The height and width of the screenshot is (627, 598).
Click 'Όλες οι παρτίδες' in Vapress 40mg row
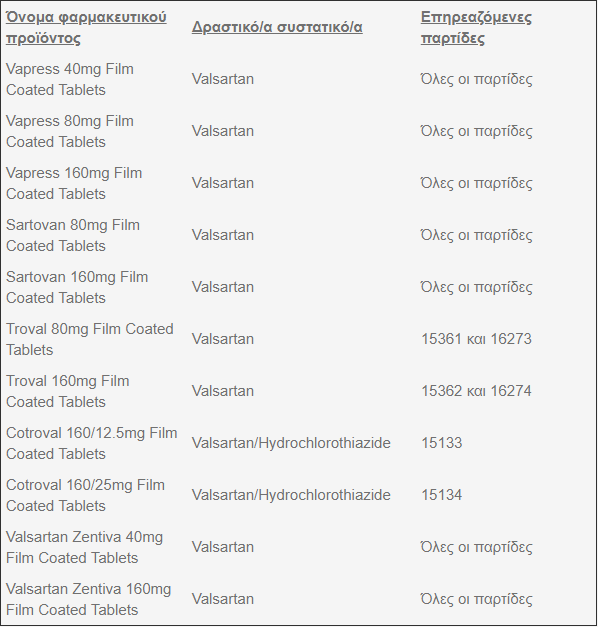coord(476,79)
